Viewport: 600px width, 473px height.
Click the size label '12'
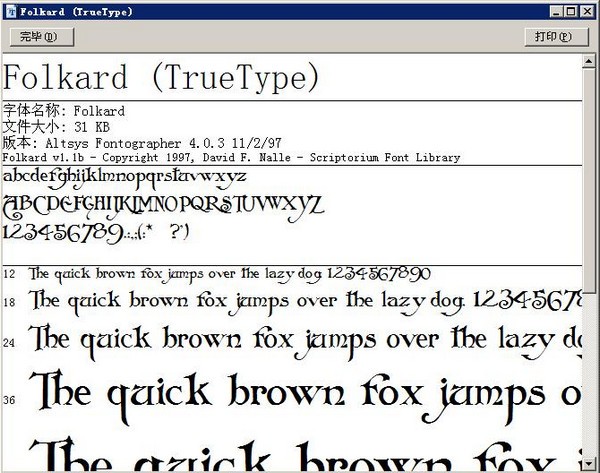point(9,274)
